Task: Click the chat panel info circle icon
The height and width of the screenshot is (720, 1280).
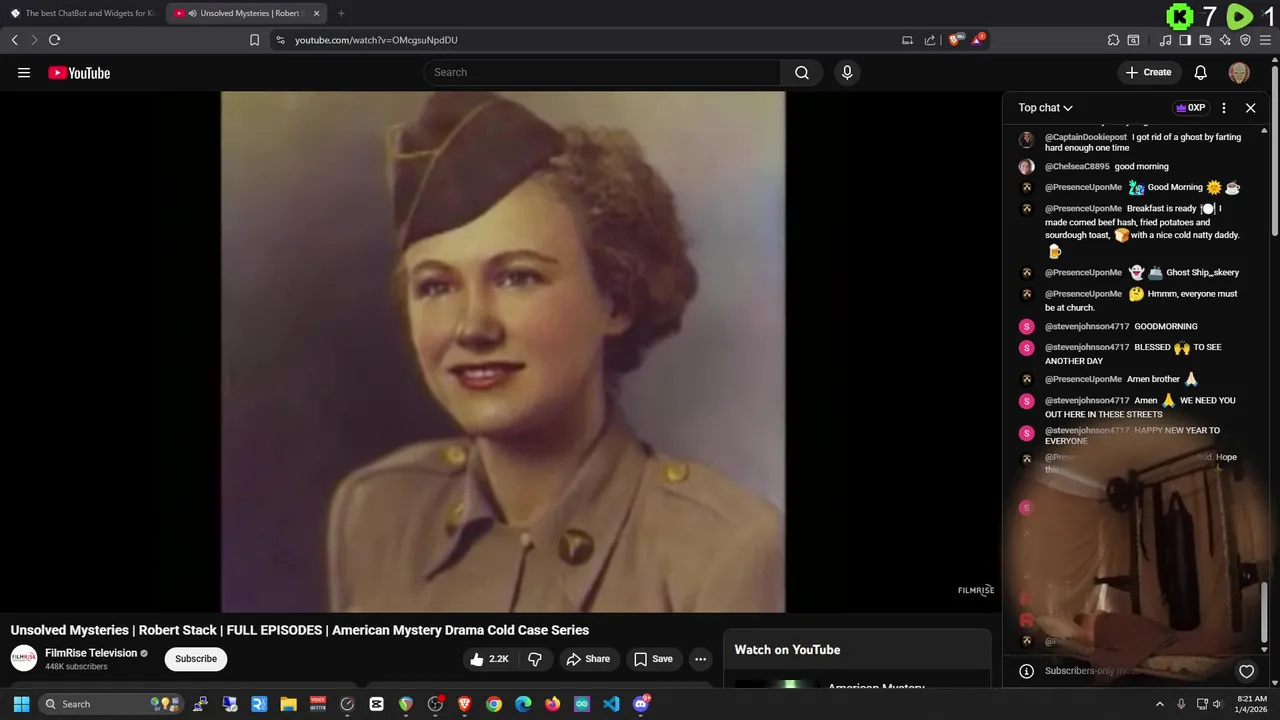Action: (1026, 671)
